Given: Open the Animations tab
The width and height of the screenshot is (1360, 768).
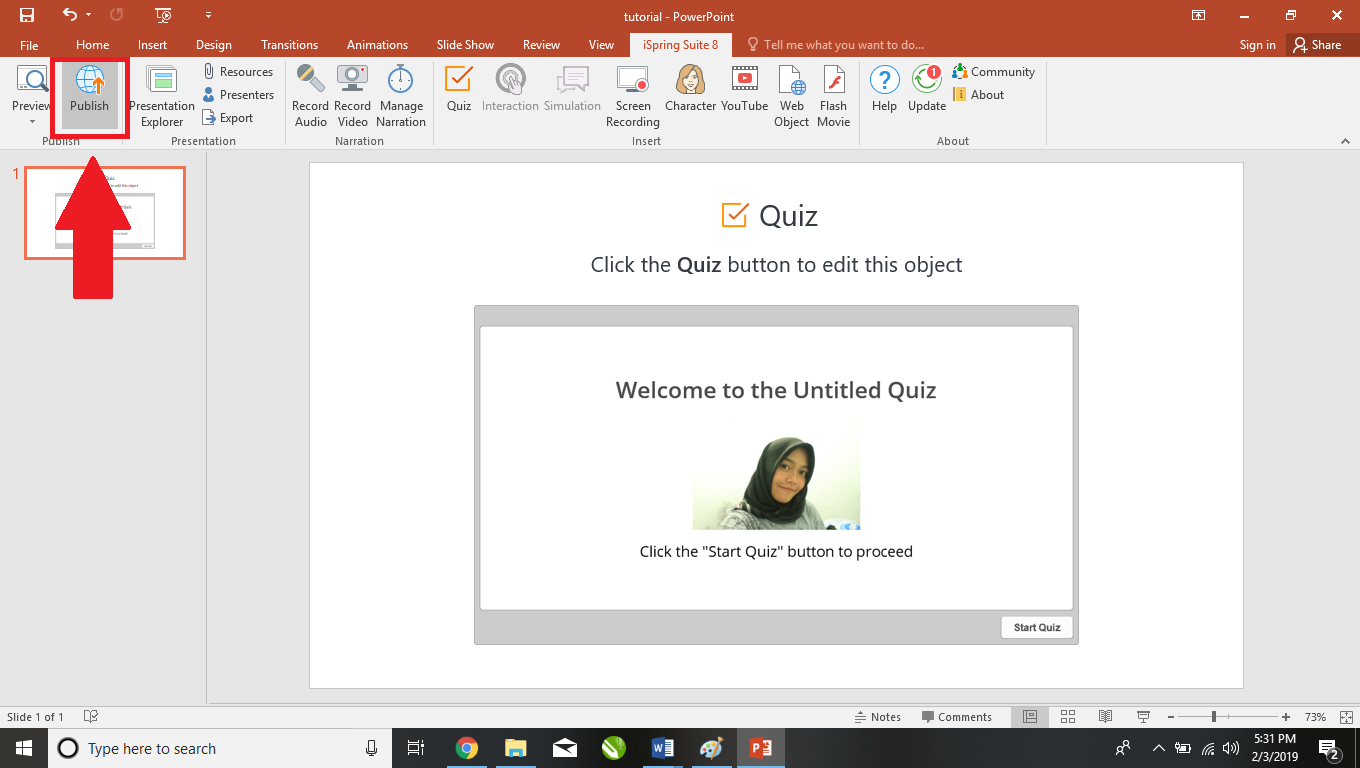Looking at the screenshot, I should click(377, 44).
